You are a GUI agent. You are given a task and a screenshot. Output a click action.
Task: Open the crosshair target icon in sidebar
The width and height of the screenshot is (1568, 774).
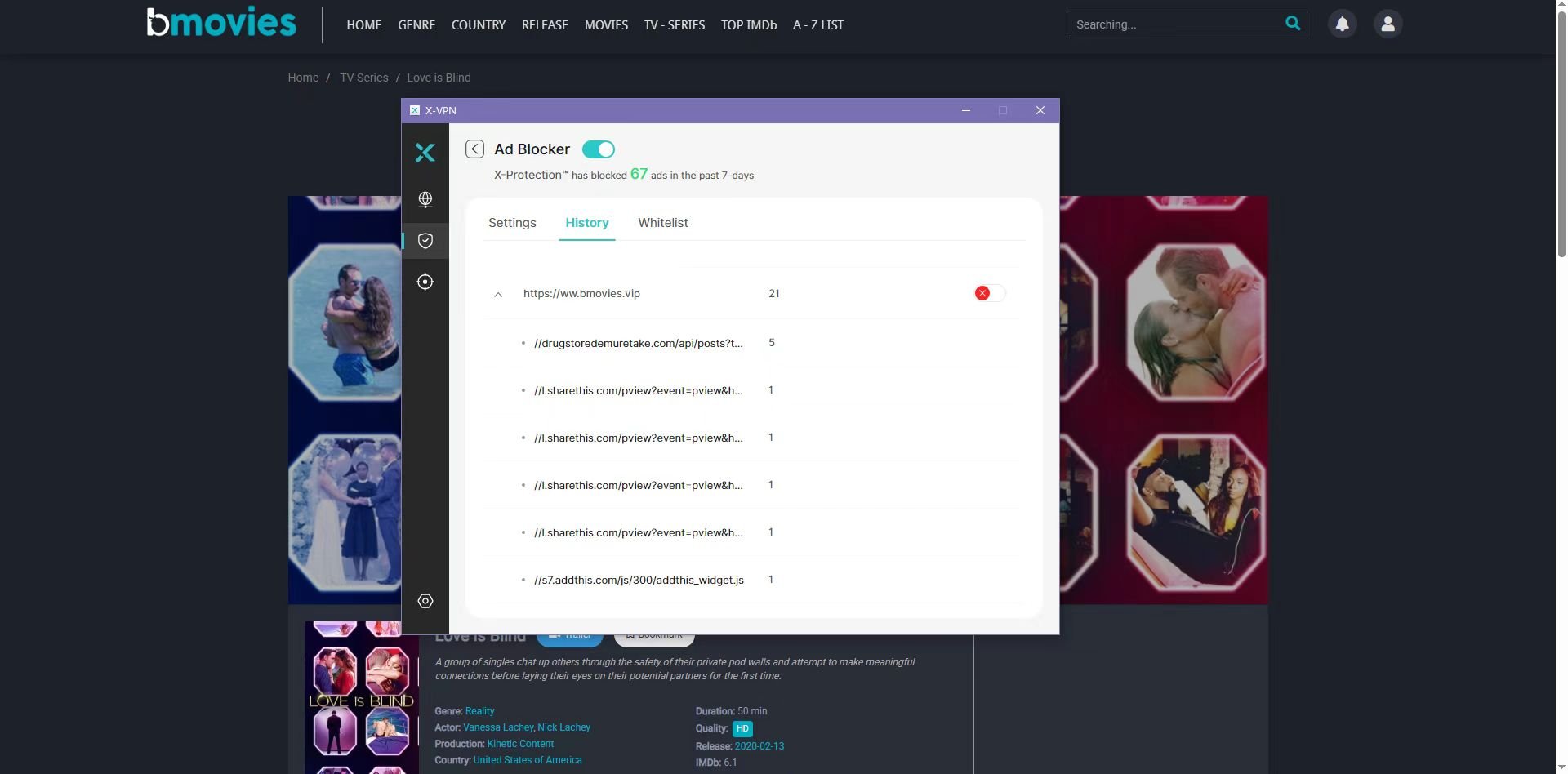point(425,282)
